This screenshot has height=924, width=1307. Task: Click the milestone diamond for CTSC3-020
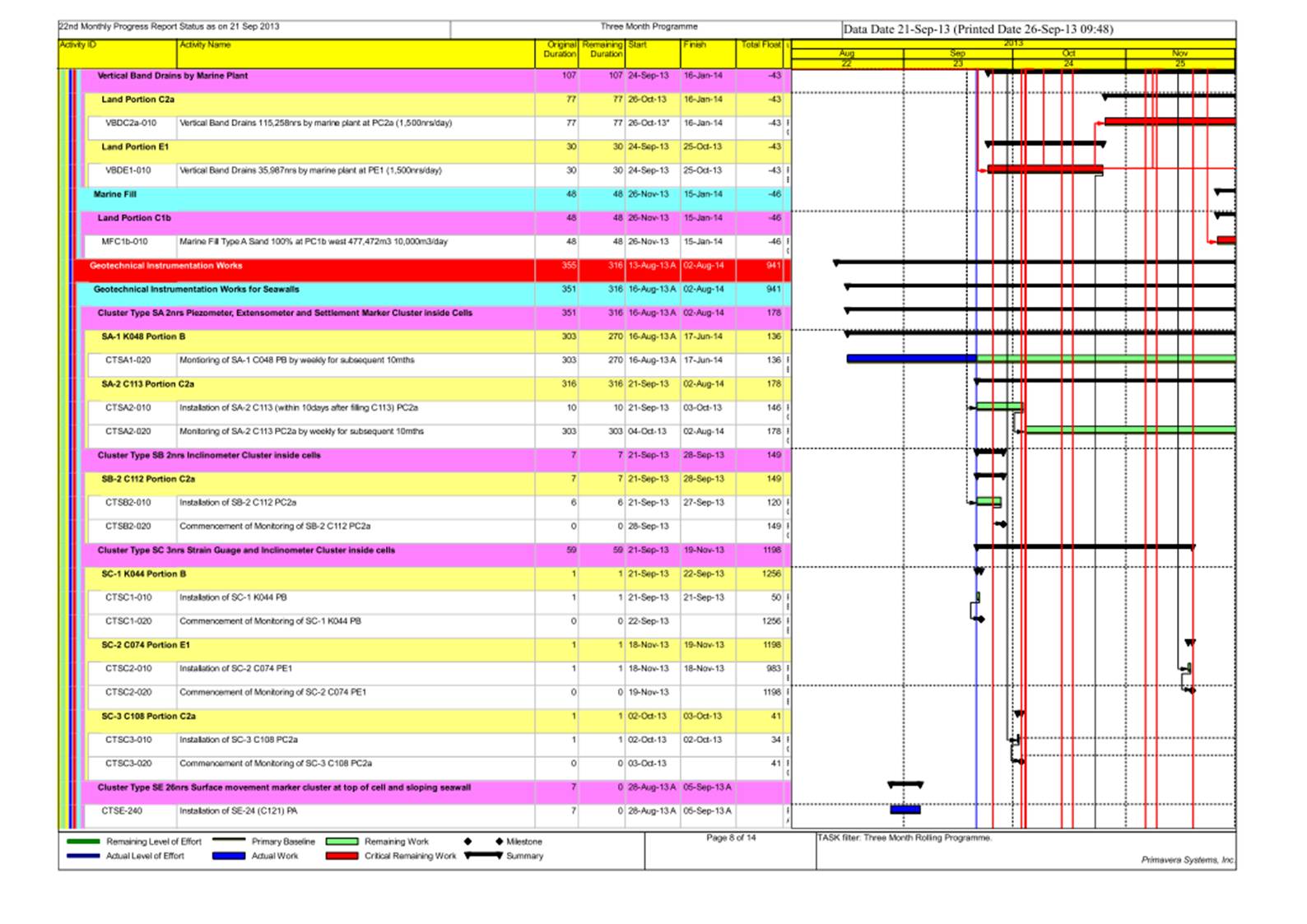1020,762
